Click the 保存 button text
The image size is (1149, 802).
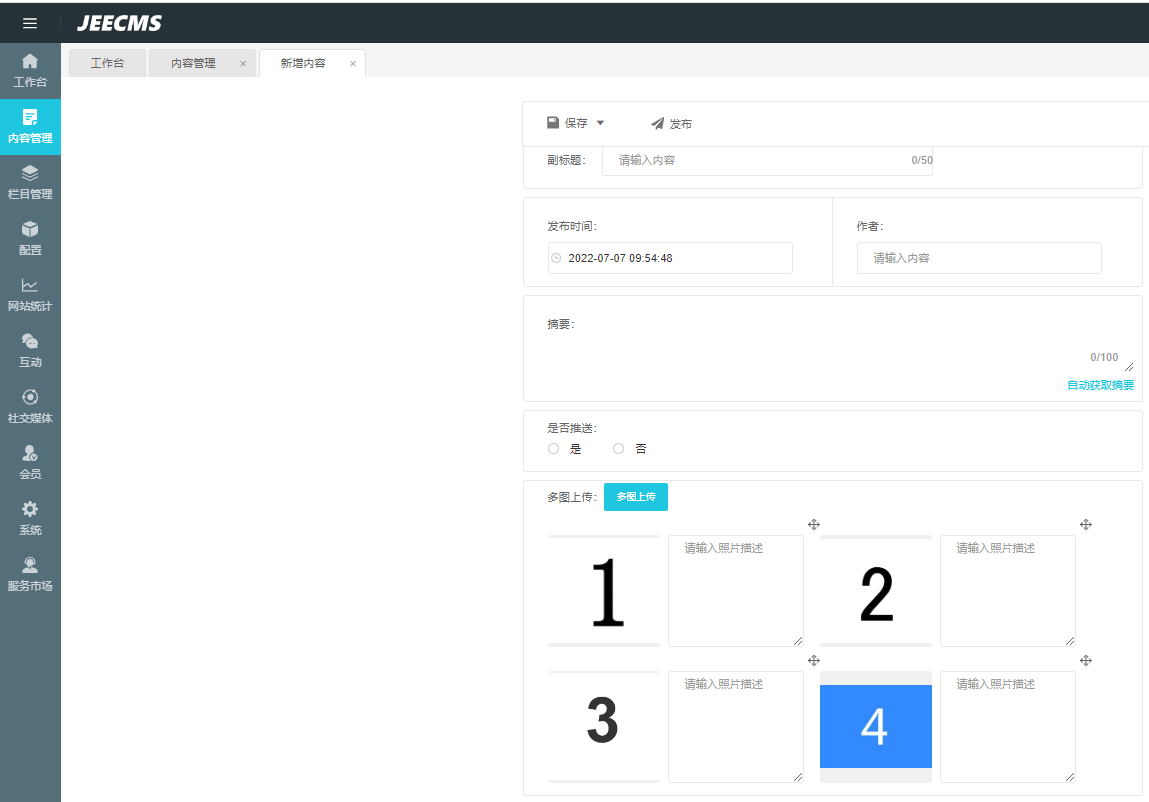[x=576, y=123]
